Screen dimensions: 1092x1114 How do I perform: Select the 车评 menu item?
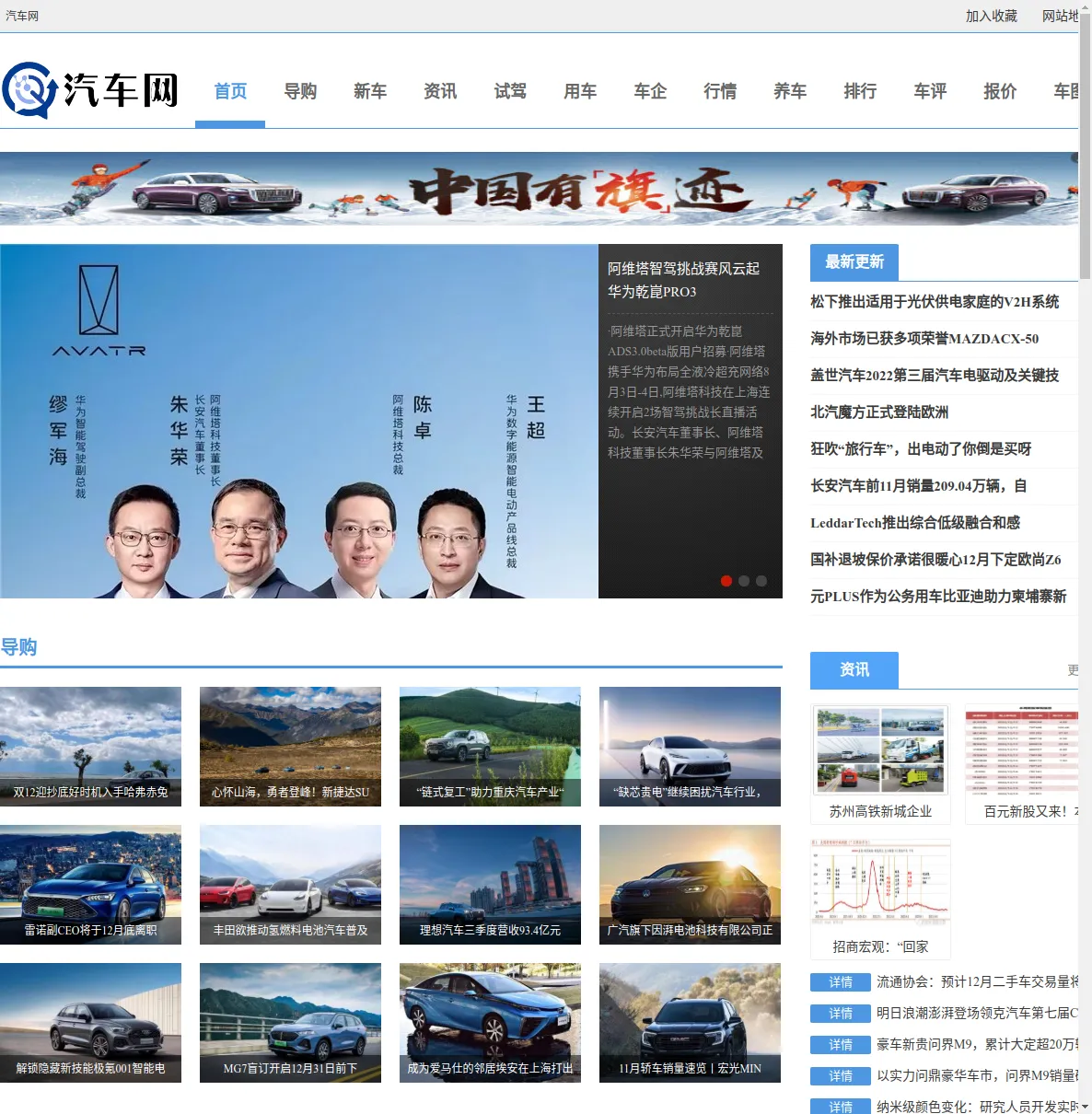pos(930,91)
